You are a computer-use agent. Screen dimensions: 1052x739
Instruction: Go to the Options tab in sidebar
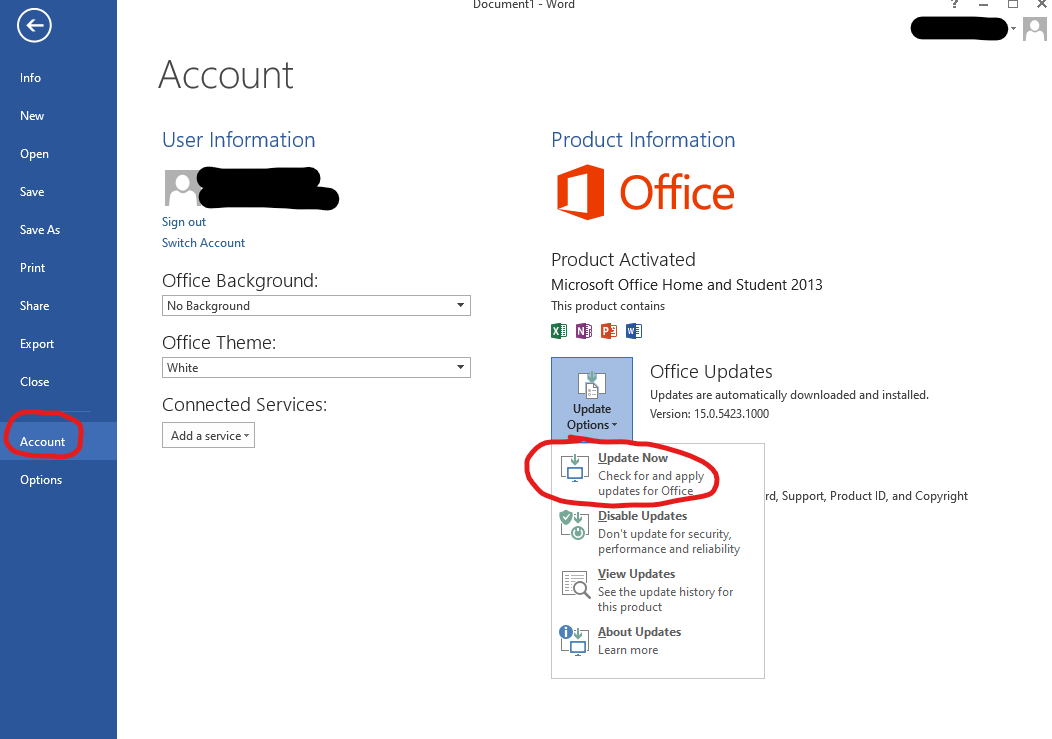tap(41, 480)
